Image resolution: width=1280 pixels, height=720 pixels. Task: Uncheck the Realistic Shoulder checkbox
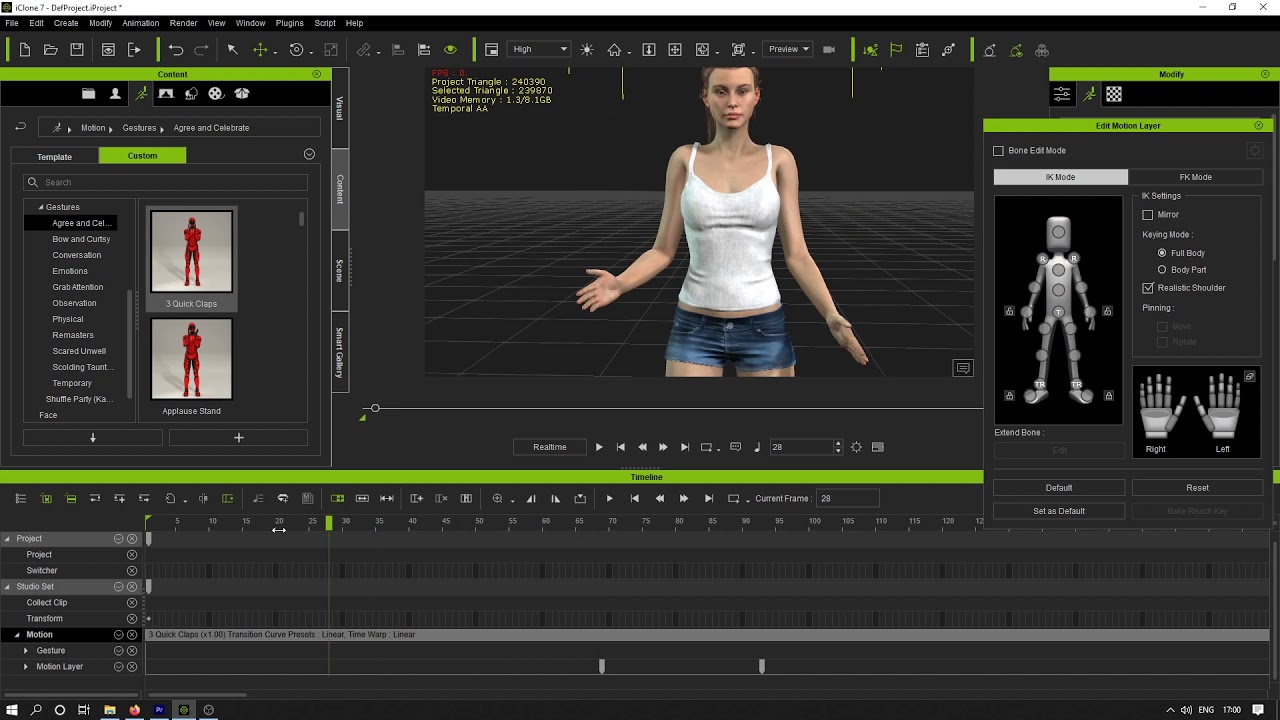(1148, 288)
